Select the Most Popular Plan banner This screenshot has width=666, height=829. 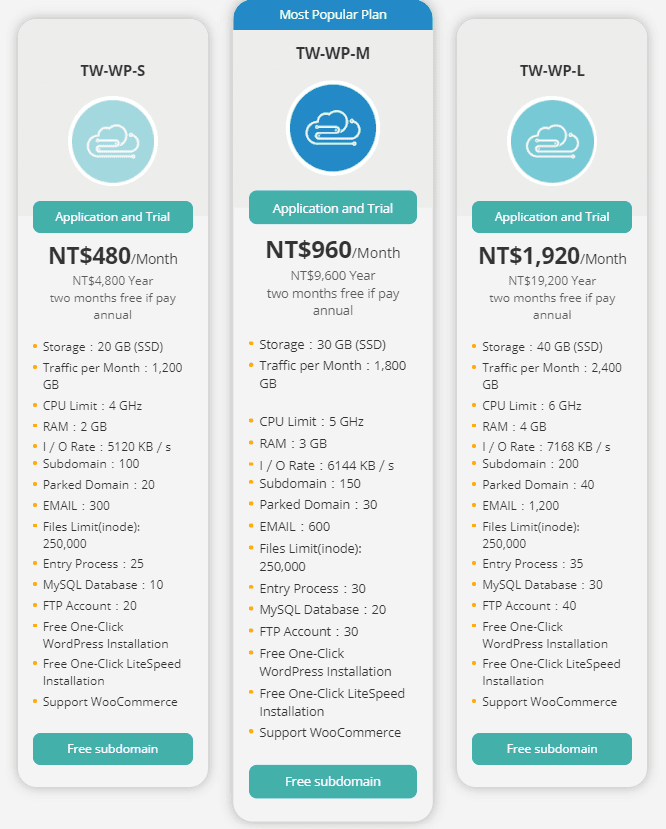[333, 15]
